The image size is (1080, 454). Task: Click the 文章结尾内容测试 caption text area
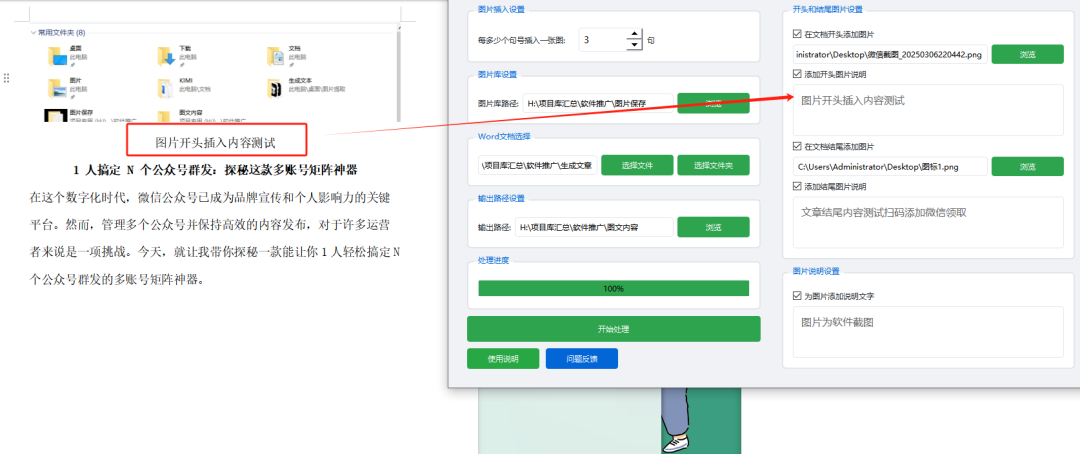[928, 222]
